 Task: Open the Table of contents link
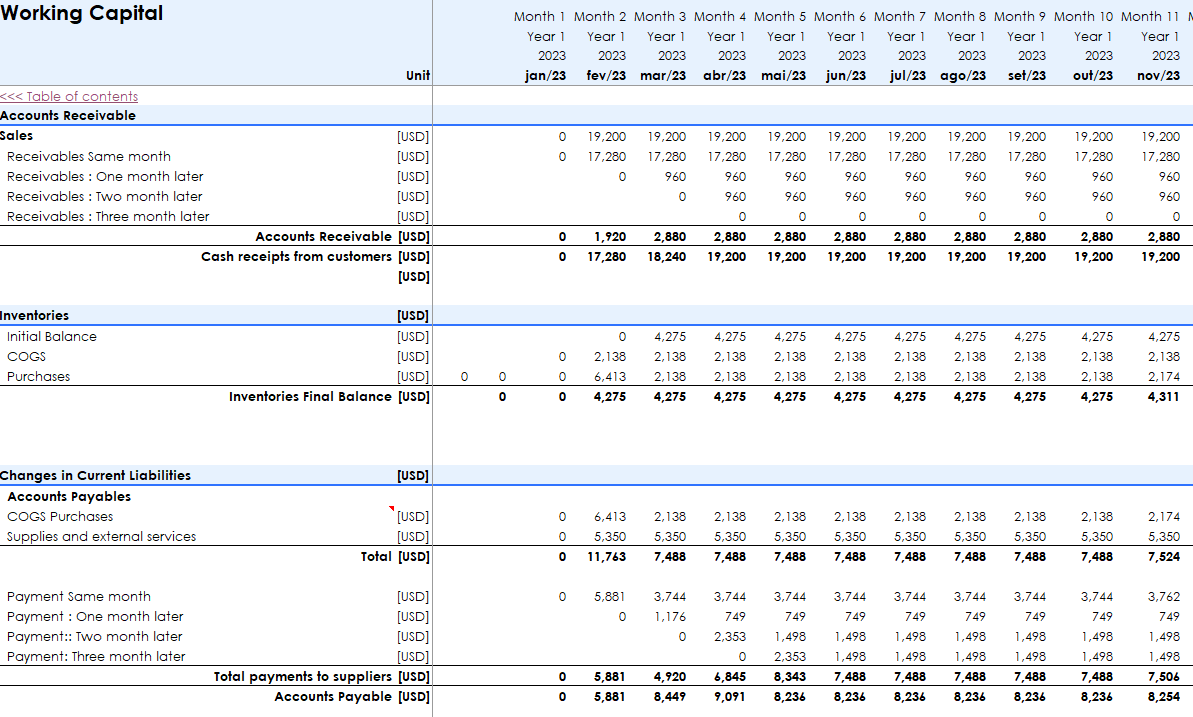[x=69, y=96]
